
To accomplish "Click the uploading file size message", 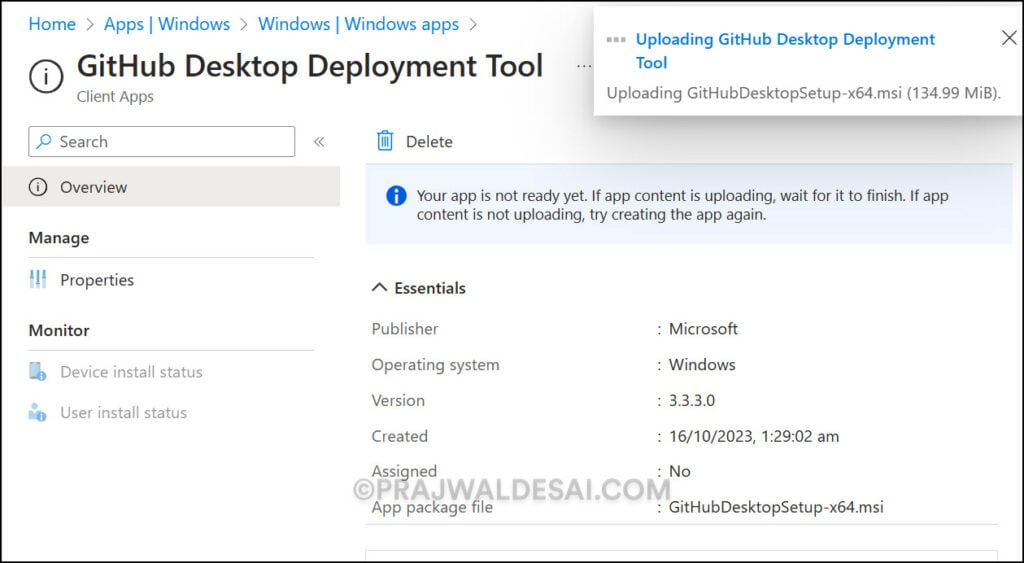I will (x=803, y=93).
